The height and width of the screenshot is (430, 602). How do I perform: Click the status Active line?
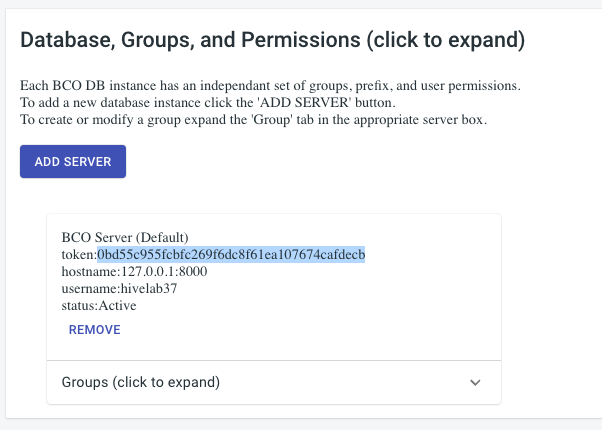[99, 306]
